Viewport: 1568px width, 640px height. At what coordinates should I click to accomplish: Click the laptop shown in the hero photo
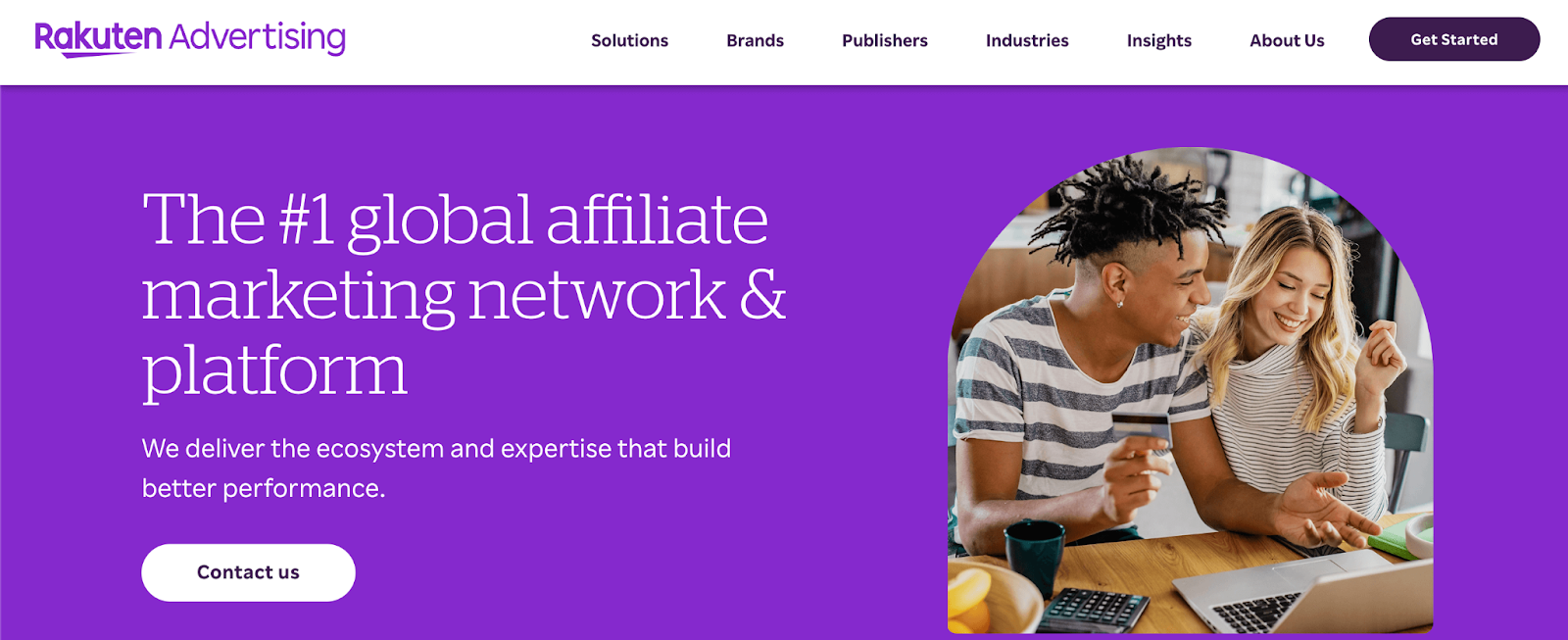(x=1296, y=592)
